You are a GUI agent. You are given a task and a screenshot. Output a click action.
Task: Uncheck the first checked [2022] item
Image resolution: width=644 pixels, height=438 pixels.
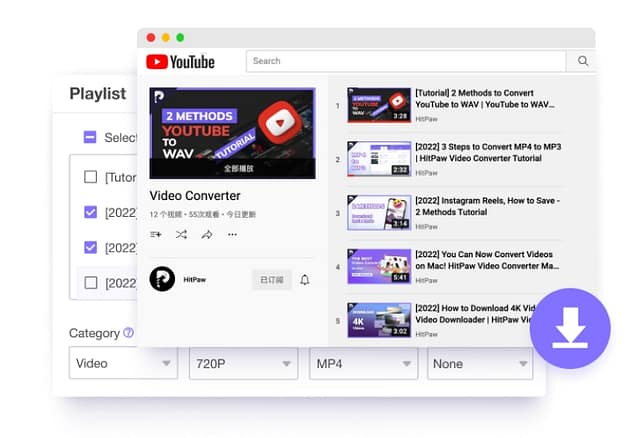[90, 212]
